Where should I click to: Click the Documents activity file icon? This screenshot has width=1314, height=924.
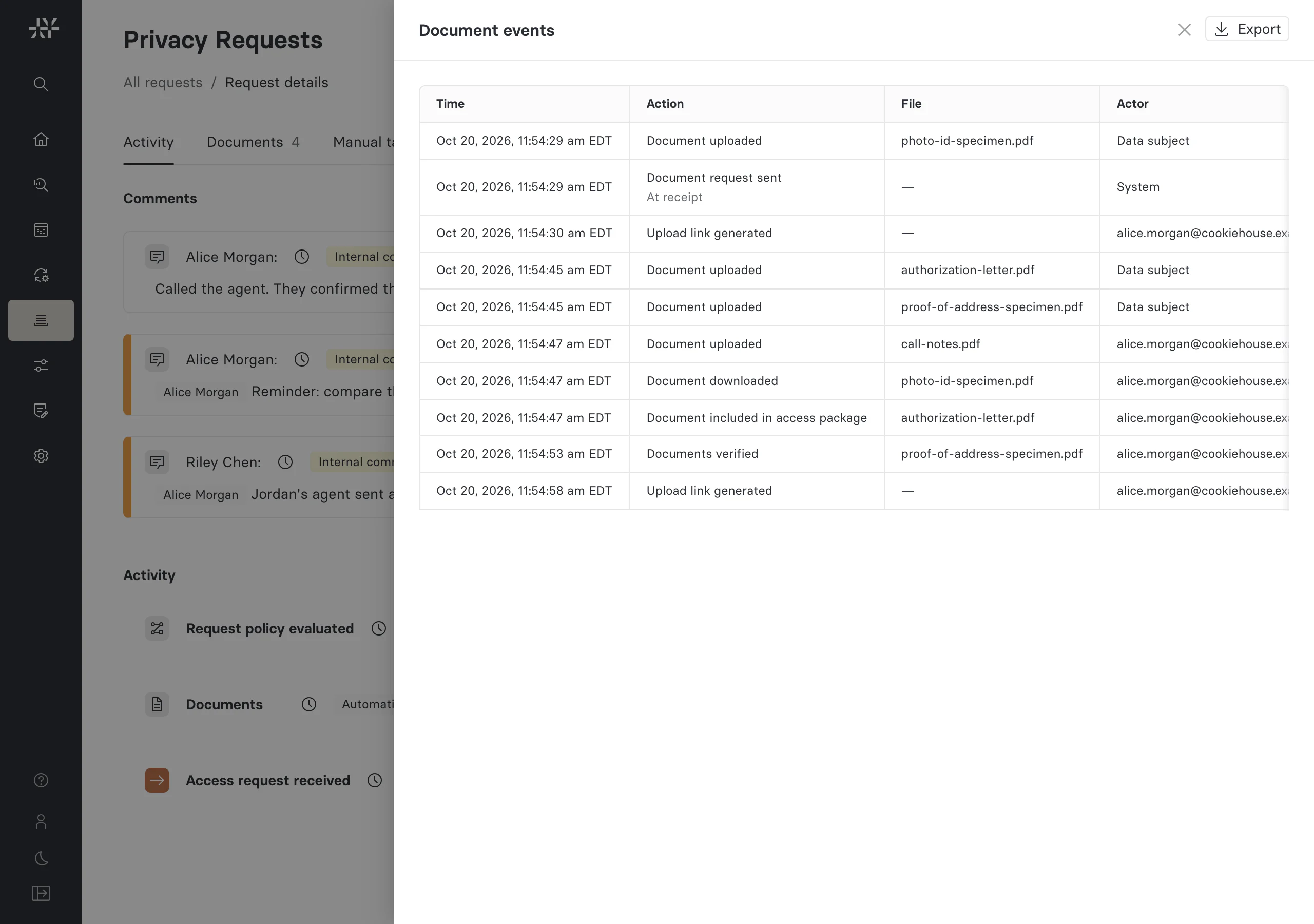point(157,704)
